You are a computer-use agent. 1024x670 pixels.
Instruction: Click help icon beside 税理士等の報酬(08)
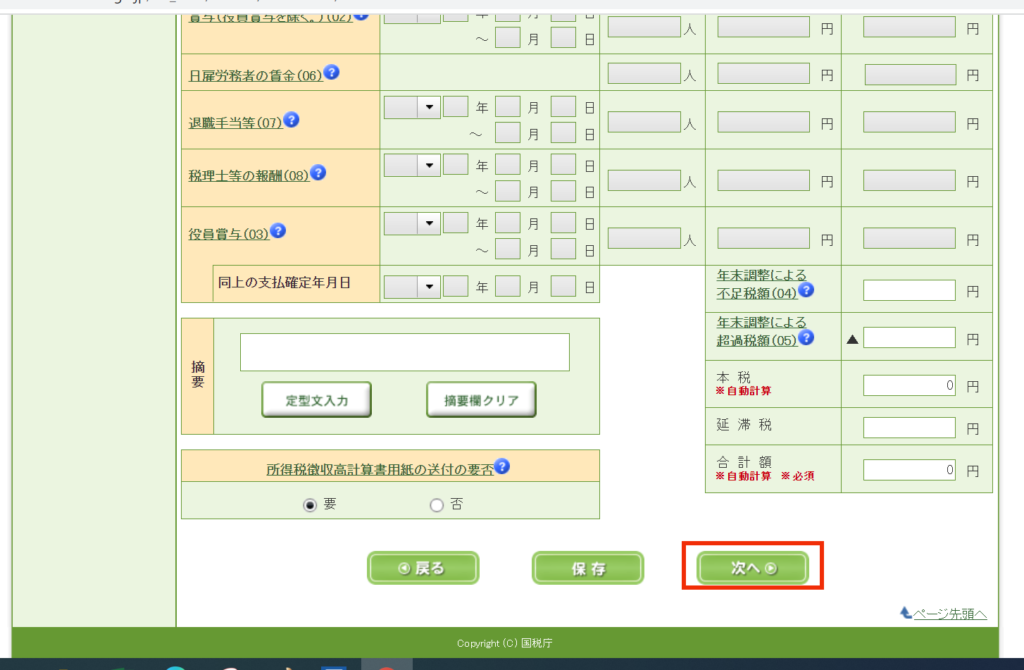pyautogui.click(x=317, y=173)
